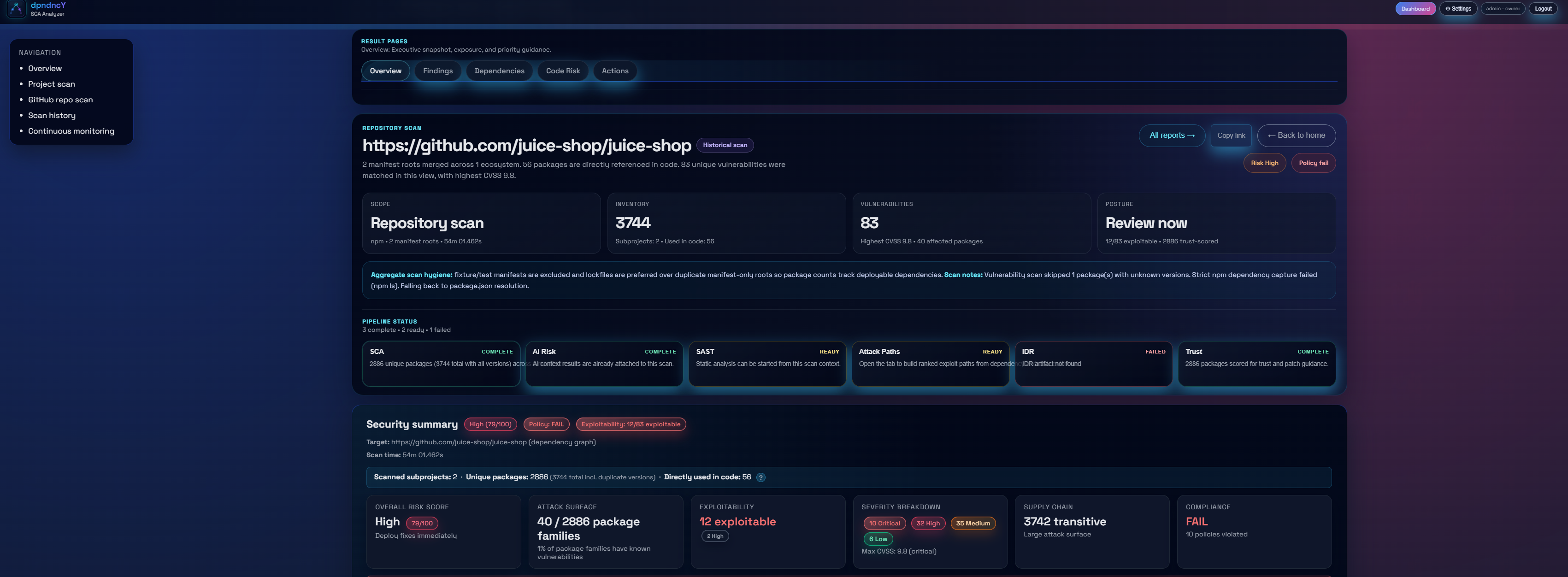The image size is (1568, 577).
Task: Click the dpndncY logo icon
Action: (x=15, y=10)
